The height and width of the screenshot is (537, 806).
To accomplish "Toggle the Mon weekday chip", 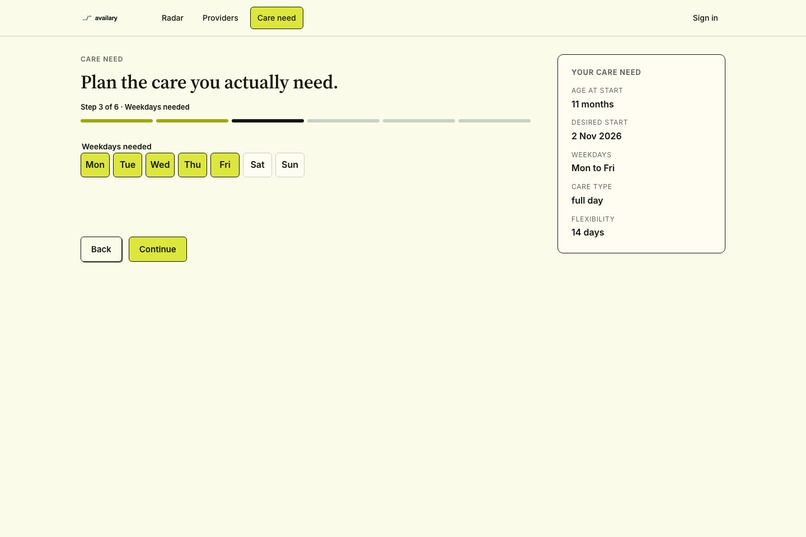I will click(x=95, y=165).
